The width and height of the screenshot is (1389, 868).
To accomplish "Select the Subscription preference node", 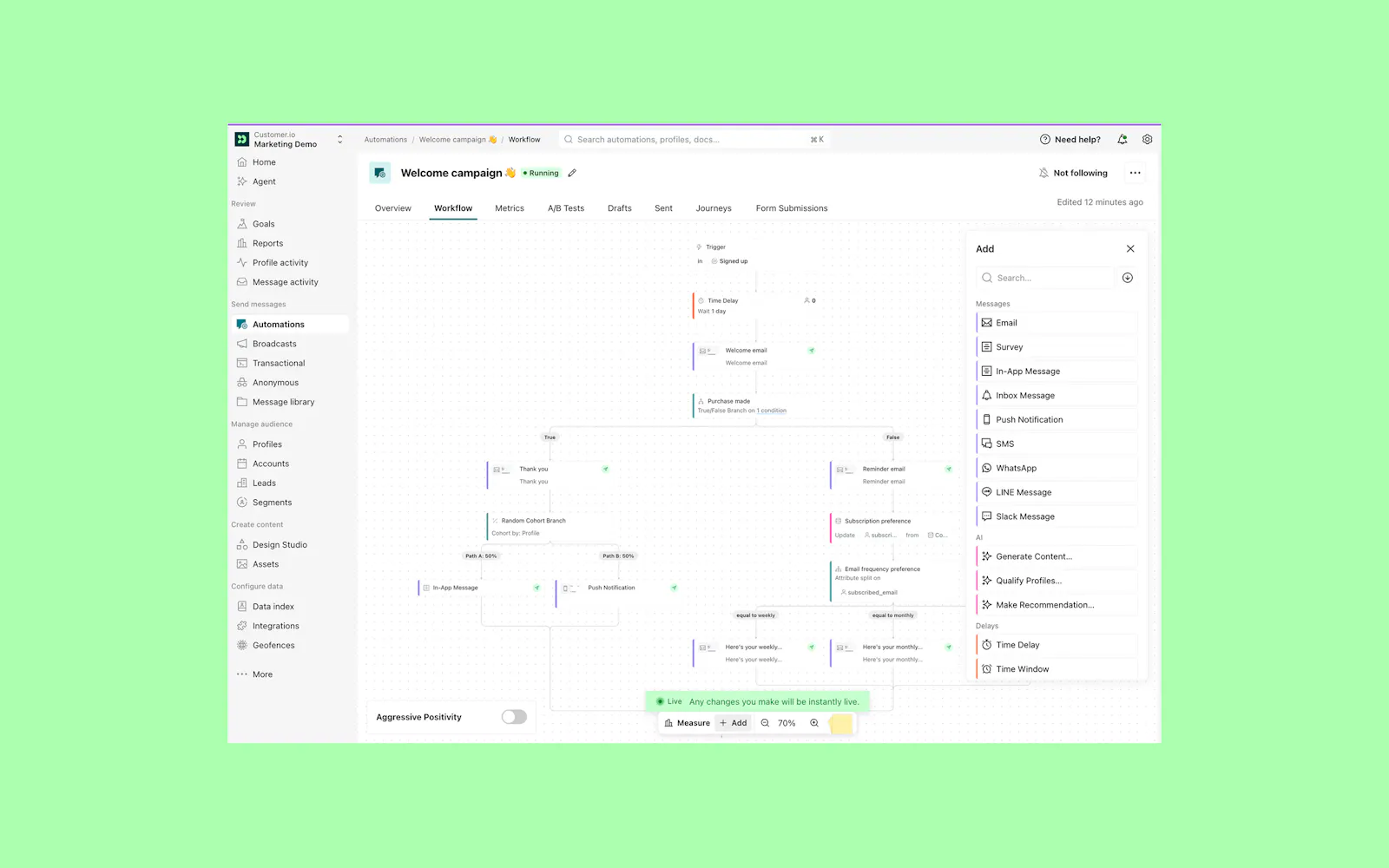I will [892, 528].
